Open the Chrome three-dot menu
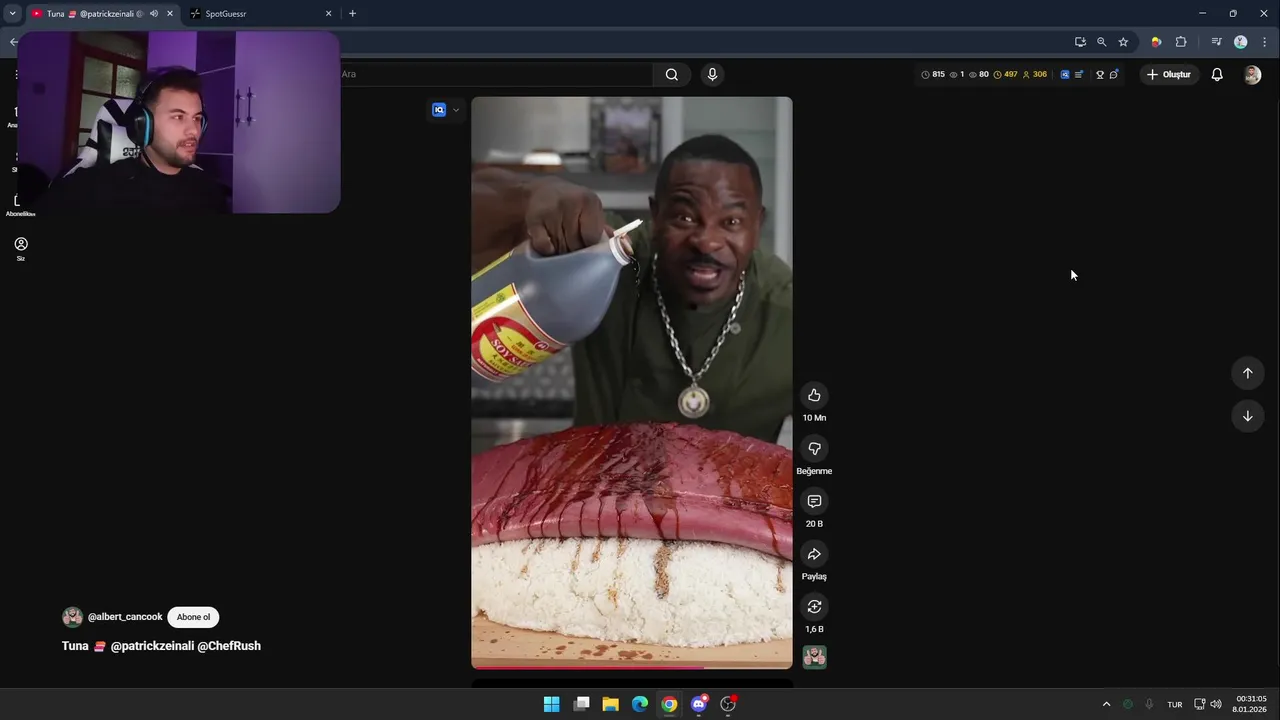This screenshot has width=1280, height=720. [x=1265, y=42]
